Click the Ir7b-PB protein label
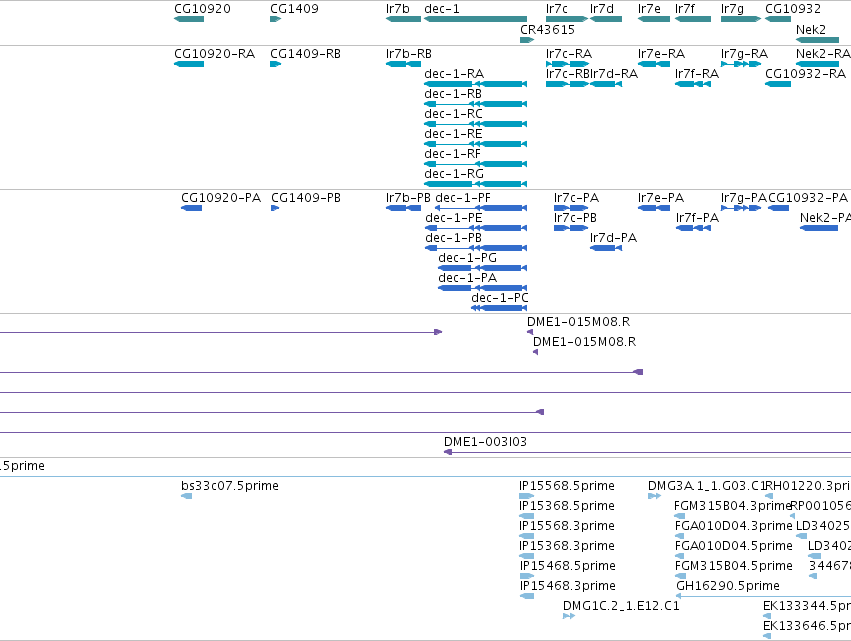 click(408, 198)
